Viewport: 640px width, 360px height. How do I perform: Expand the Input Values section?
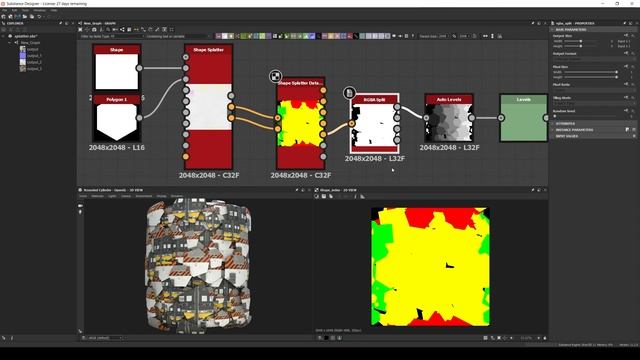[552, 136]
